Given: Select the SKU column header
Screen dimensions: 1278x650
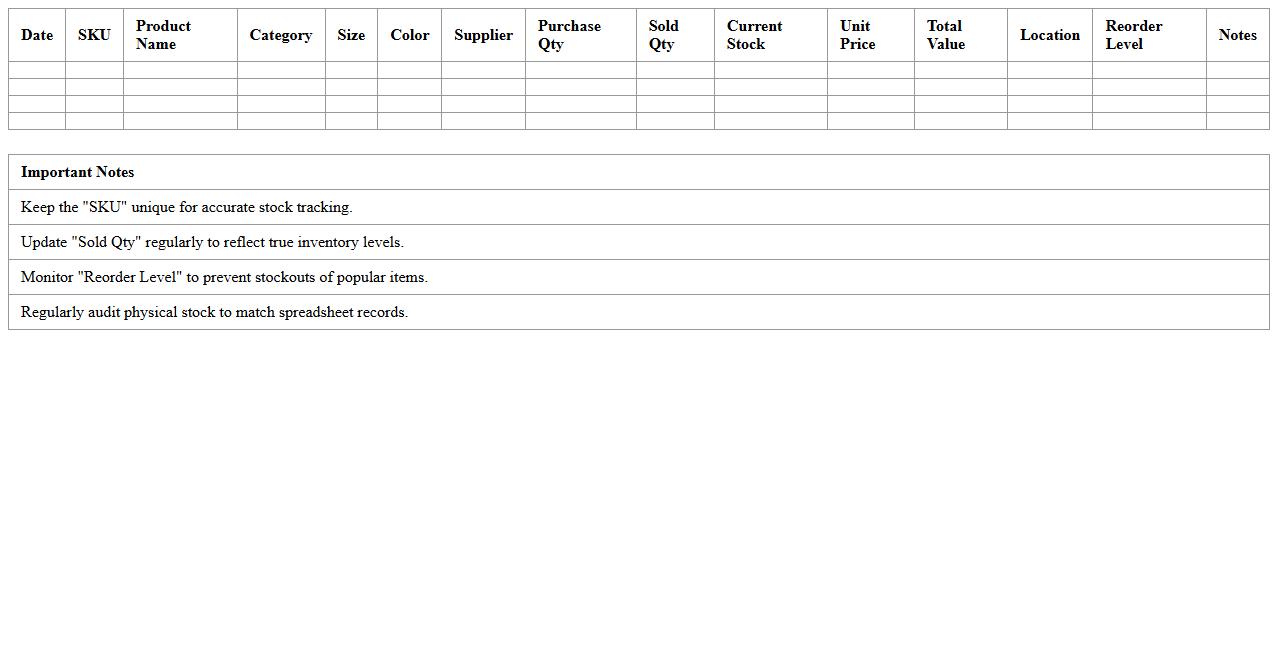Looking at the screenshot, I should tap(94, 35).
